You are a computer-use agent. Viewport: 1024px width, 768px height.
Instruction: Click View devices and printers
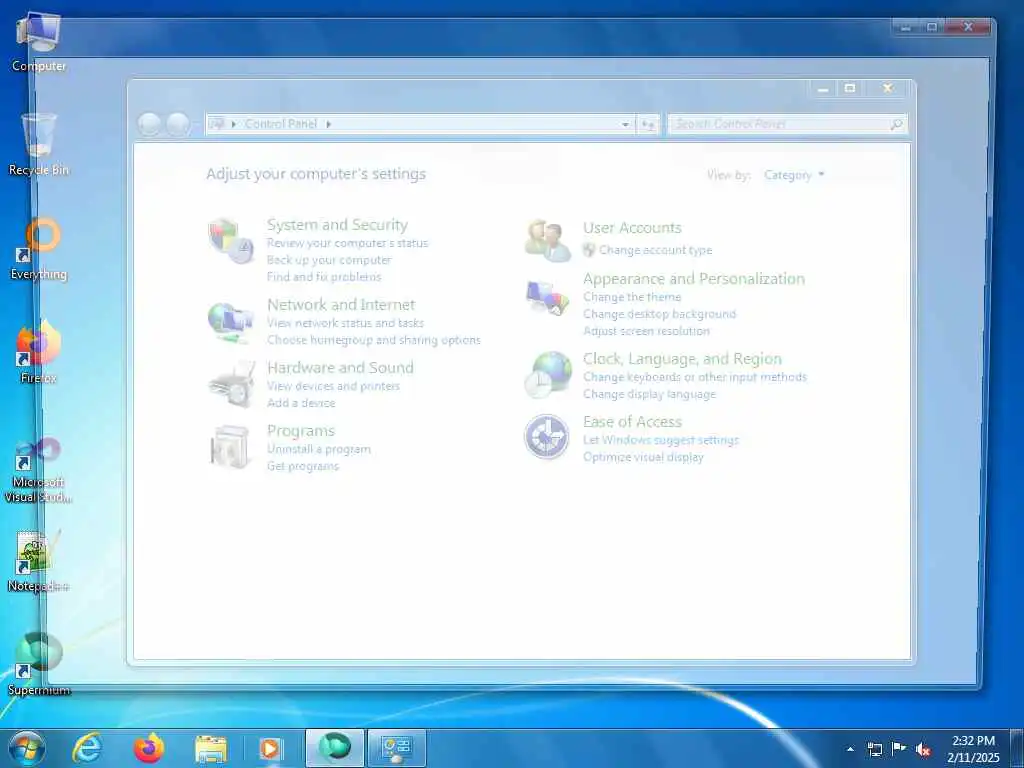click(x=333, y=386)
